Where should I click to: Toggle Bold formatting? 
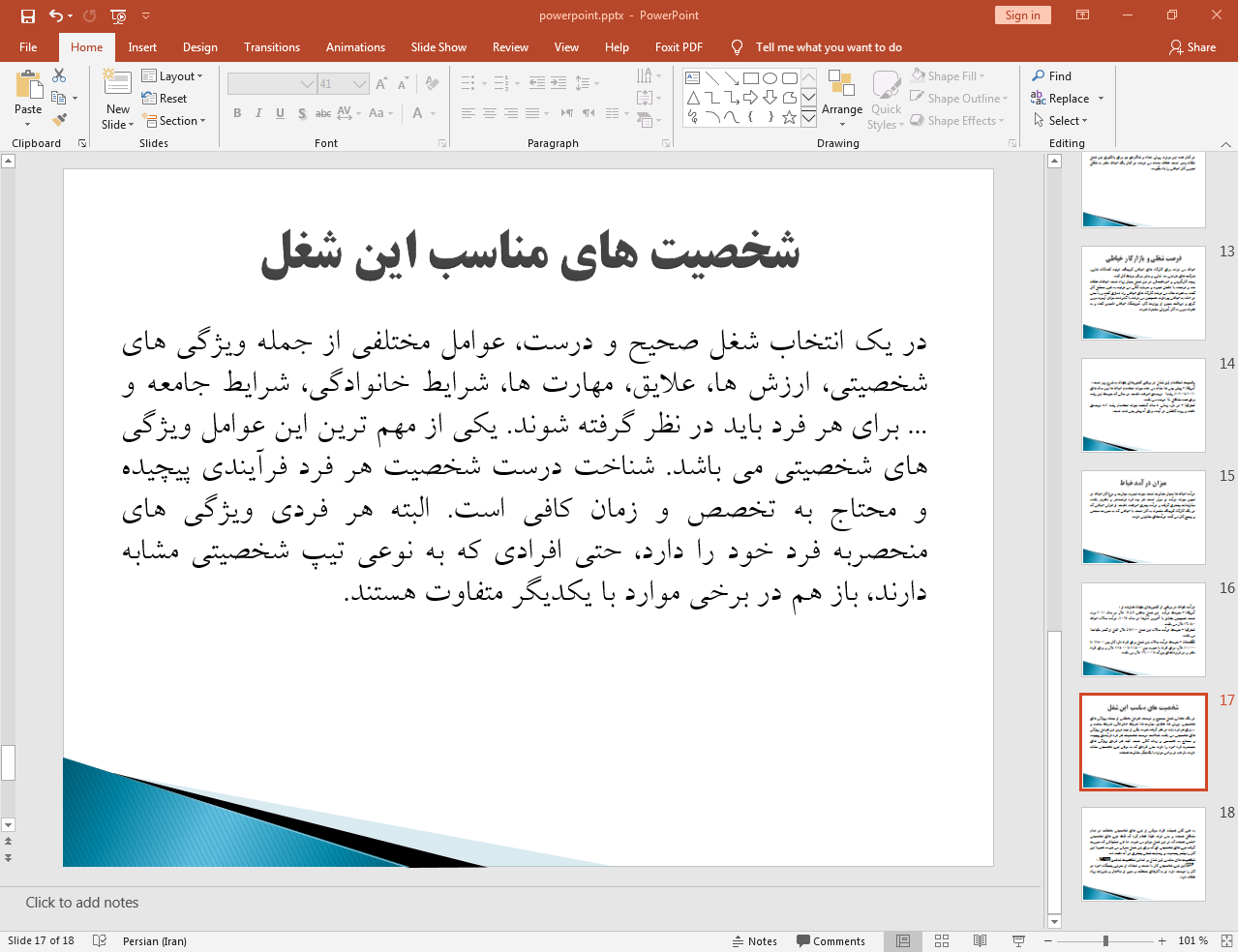click(x=237, y=113)
